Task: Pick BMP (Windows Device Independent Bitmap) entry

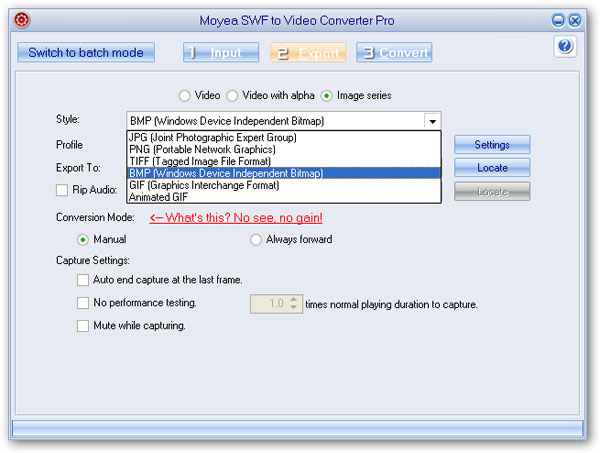Action: pyautogui.click(x=284, y=173)
